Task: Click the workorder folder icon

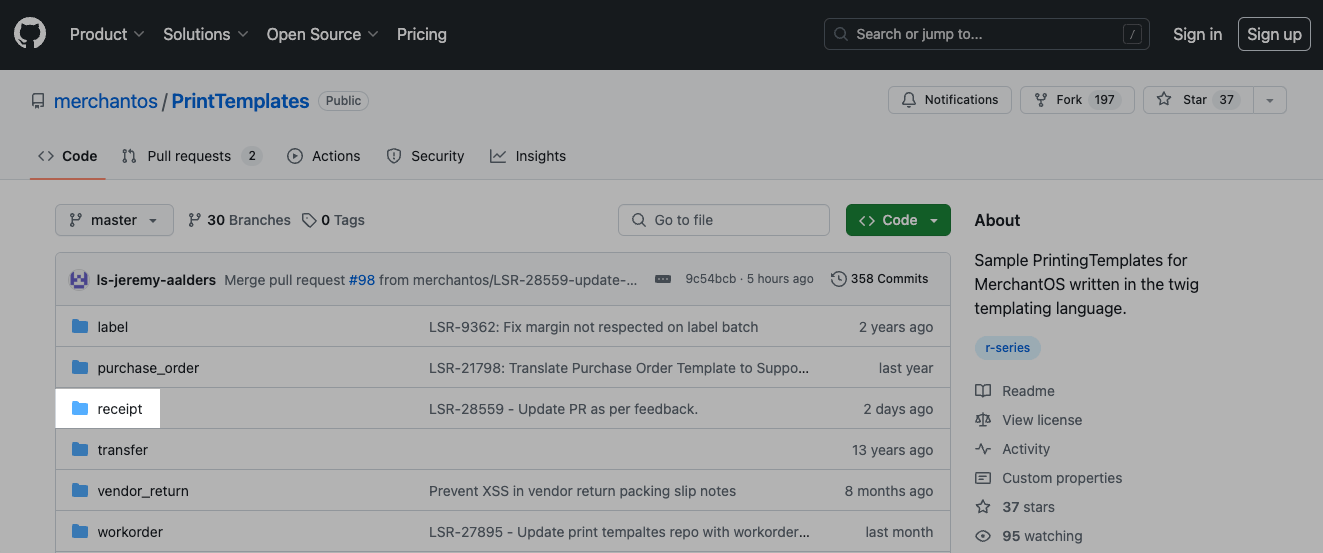Action: click(80, 532)
